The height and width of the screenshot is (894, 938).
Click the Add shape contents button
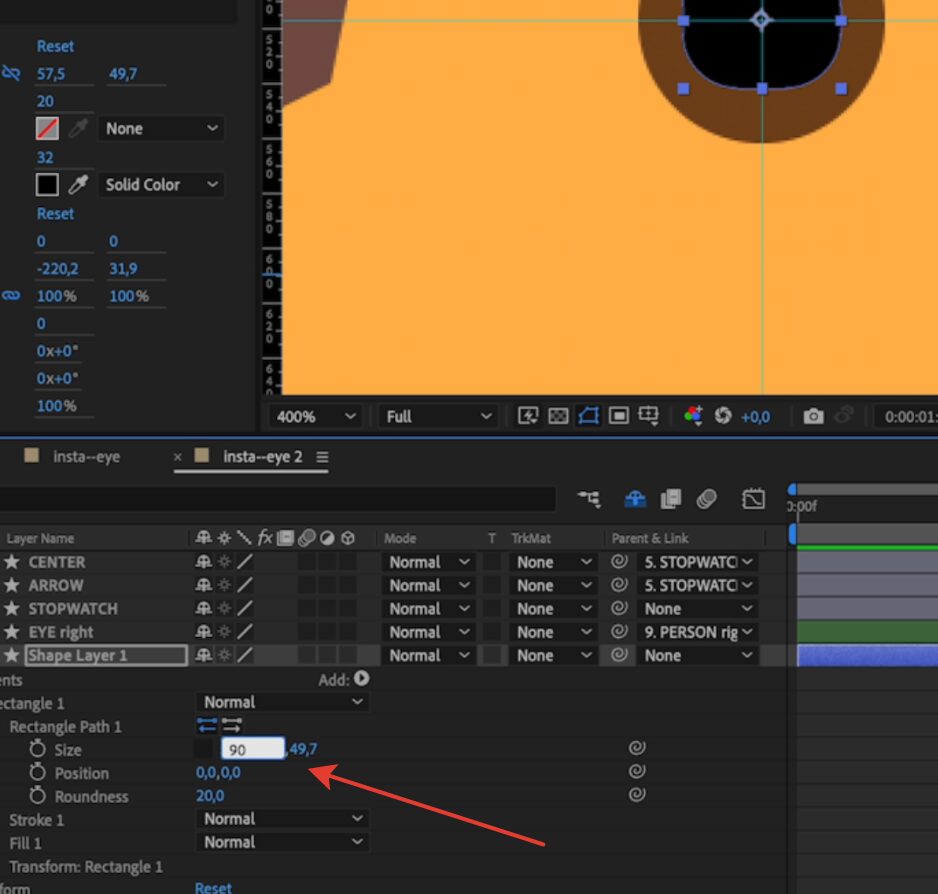click(361, 679)
